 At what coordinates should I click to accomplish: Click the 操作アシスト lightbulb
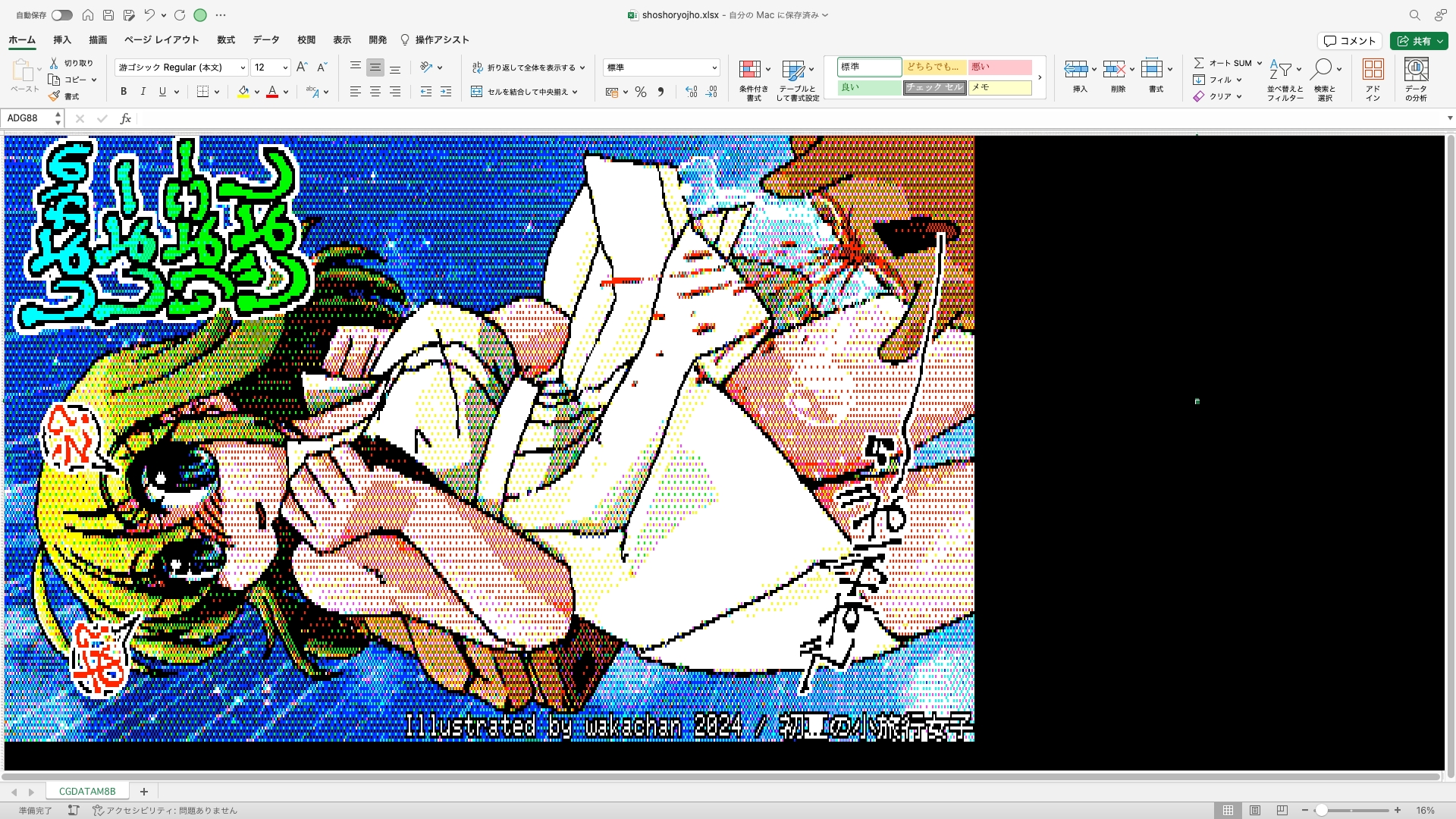pyautogui.click(x=405, y=39)
